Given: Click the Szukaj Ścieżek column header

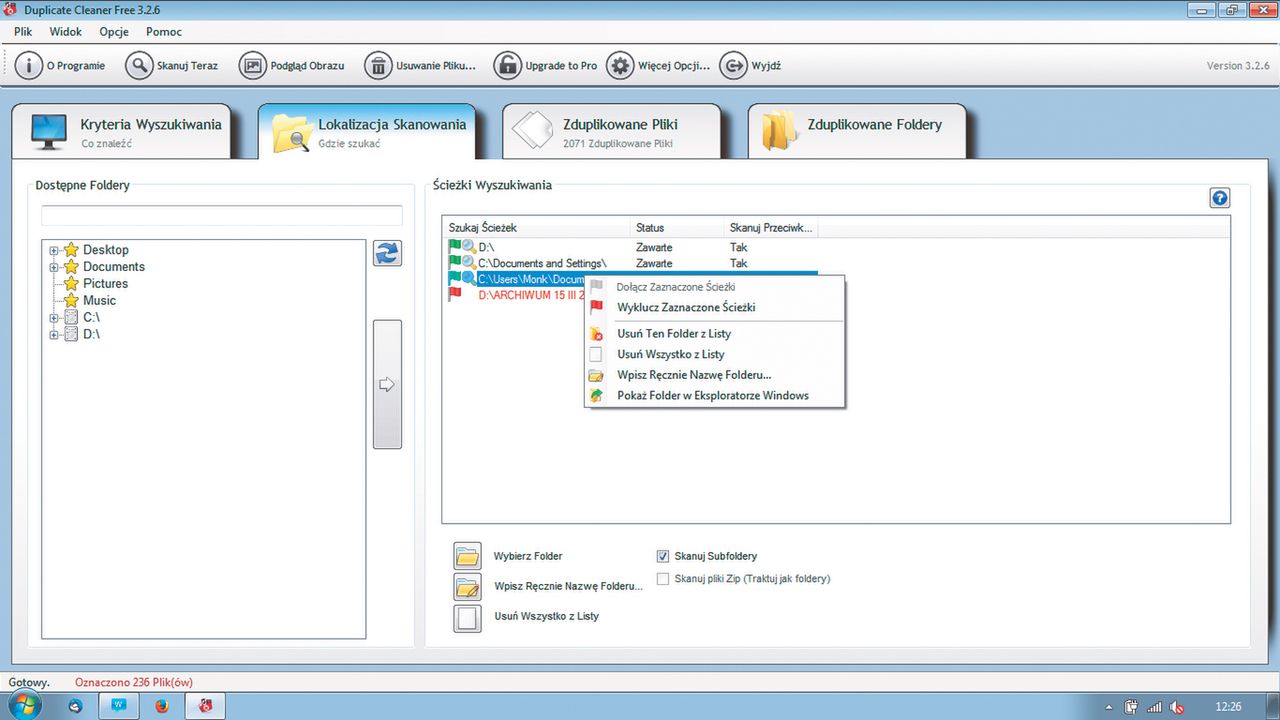Looking at the screenshot, I should coord(536,228).
